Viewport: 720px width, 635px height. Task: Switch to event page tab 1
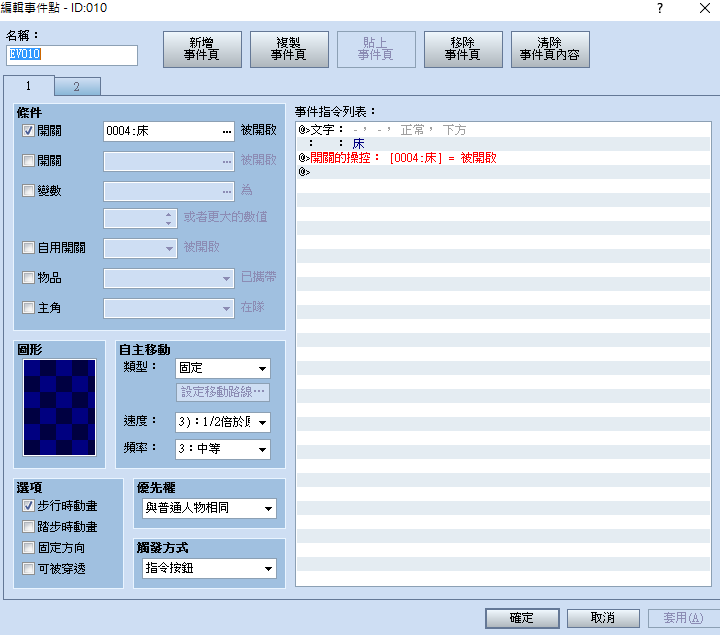coord(29,86)
